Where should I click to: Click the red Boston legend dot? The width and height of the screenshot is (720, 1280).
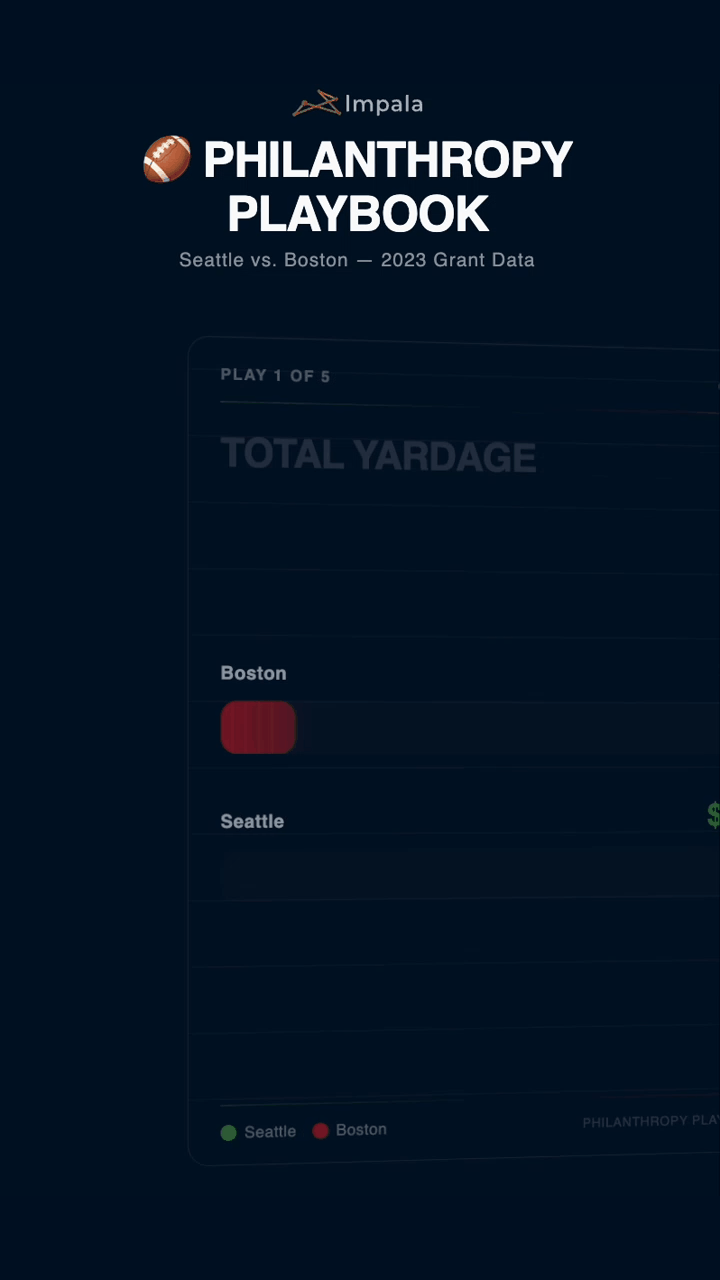(320, 1131)
